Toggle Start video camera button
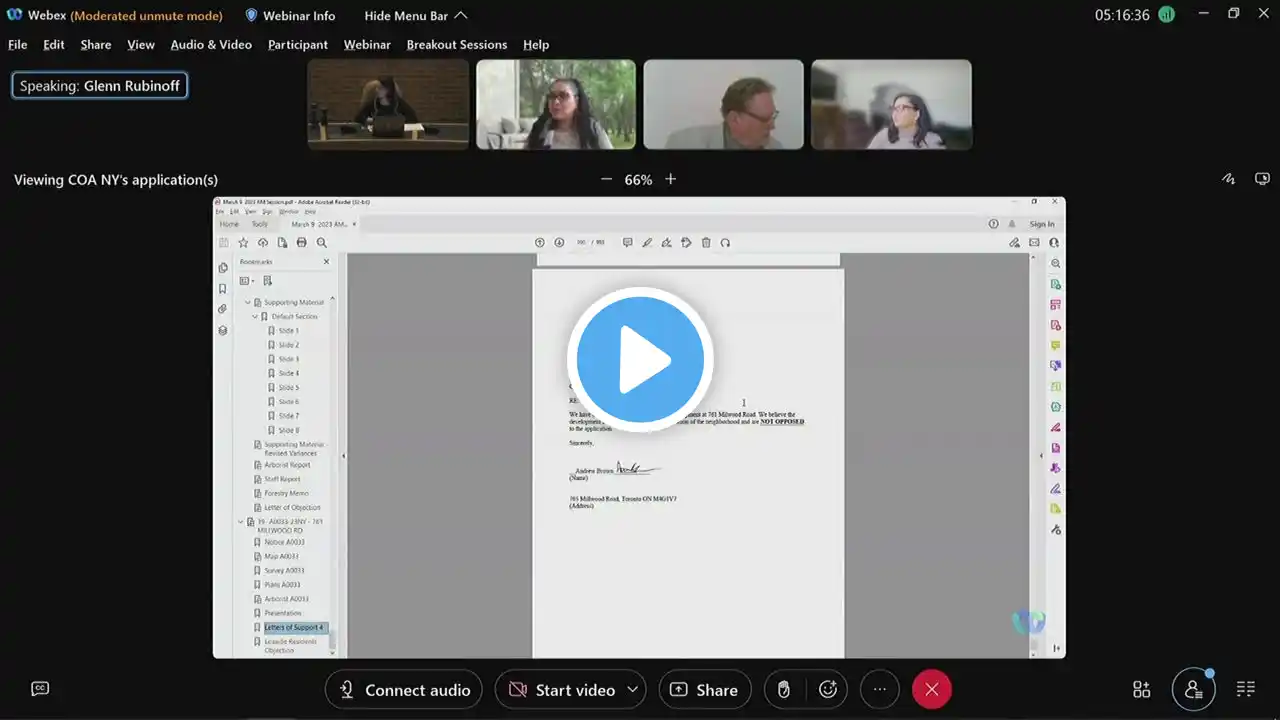The height and width of the screenshot is (720, 1280). [x=562, y=690]
